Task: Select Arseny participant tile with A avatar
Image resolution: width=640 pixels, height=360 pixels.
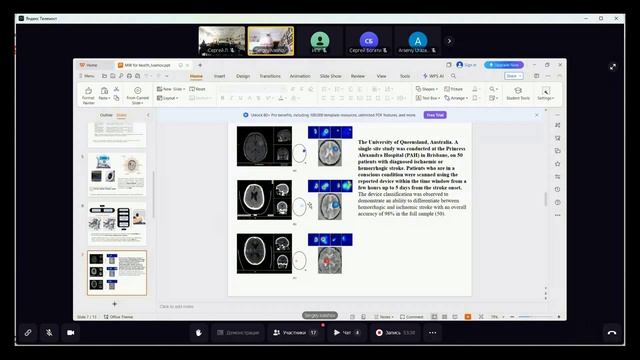Action: coord(418,41)
